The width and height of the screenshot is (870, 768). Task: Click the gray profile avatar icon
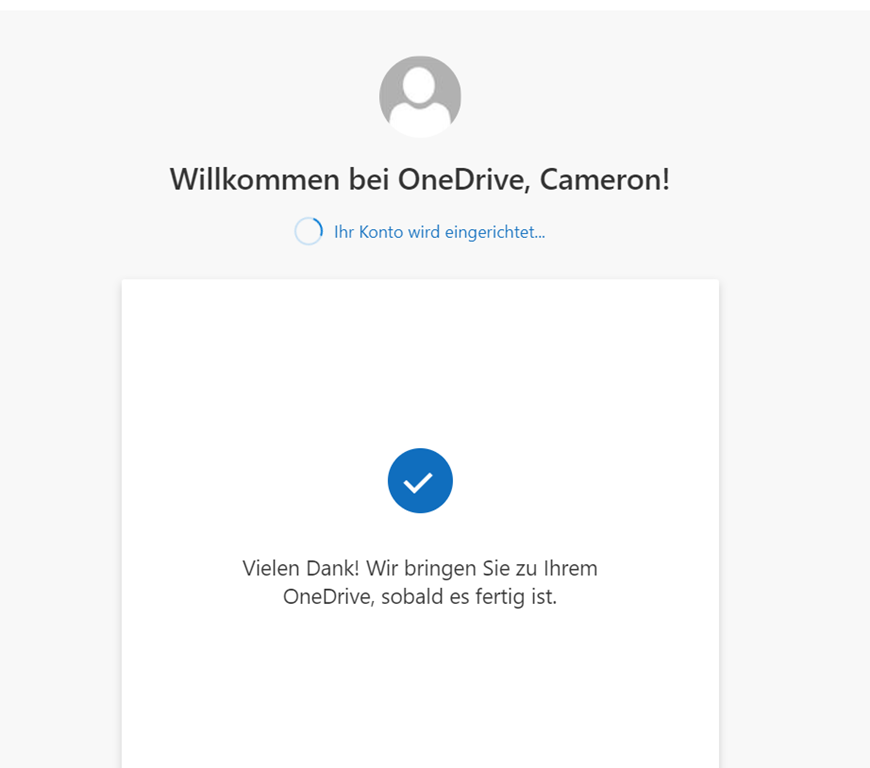pyautogui.click(x=420, y=97)
